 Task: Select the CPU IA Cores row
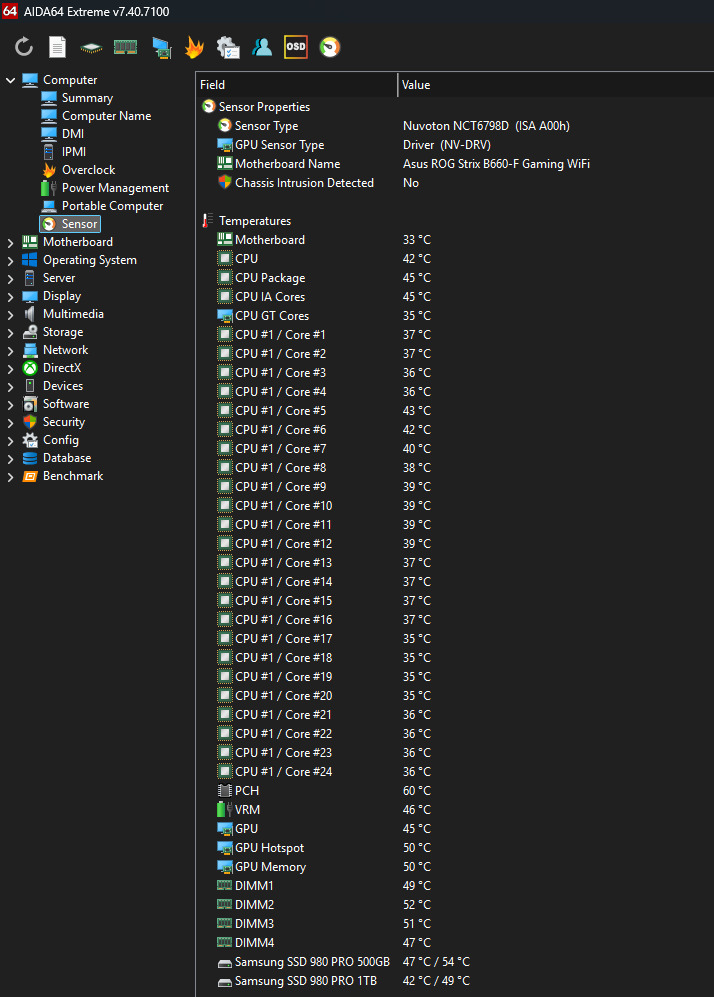455,296
